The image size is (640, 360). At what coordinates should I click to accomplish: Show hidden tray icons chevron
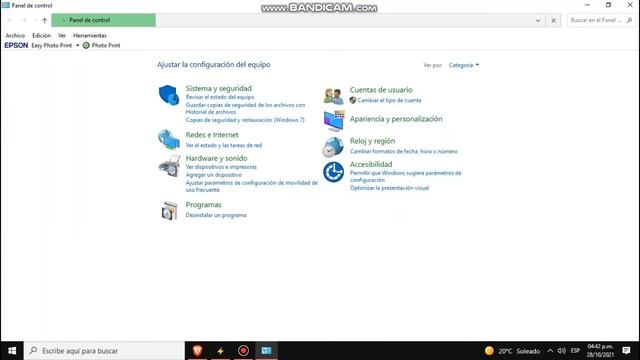coord(550,351)
